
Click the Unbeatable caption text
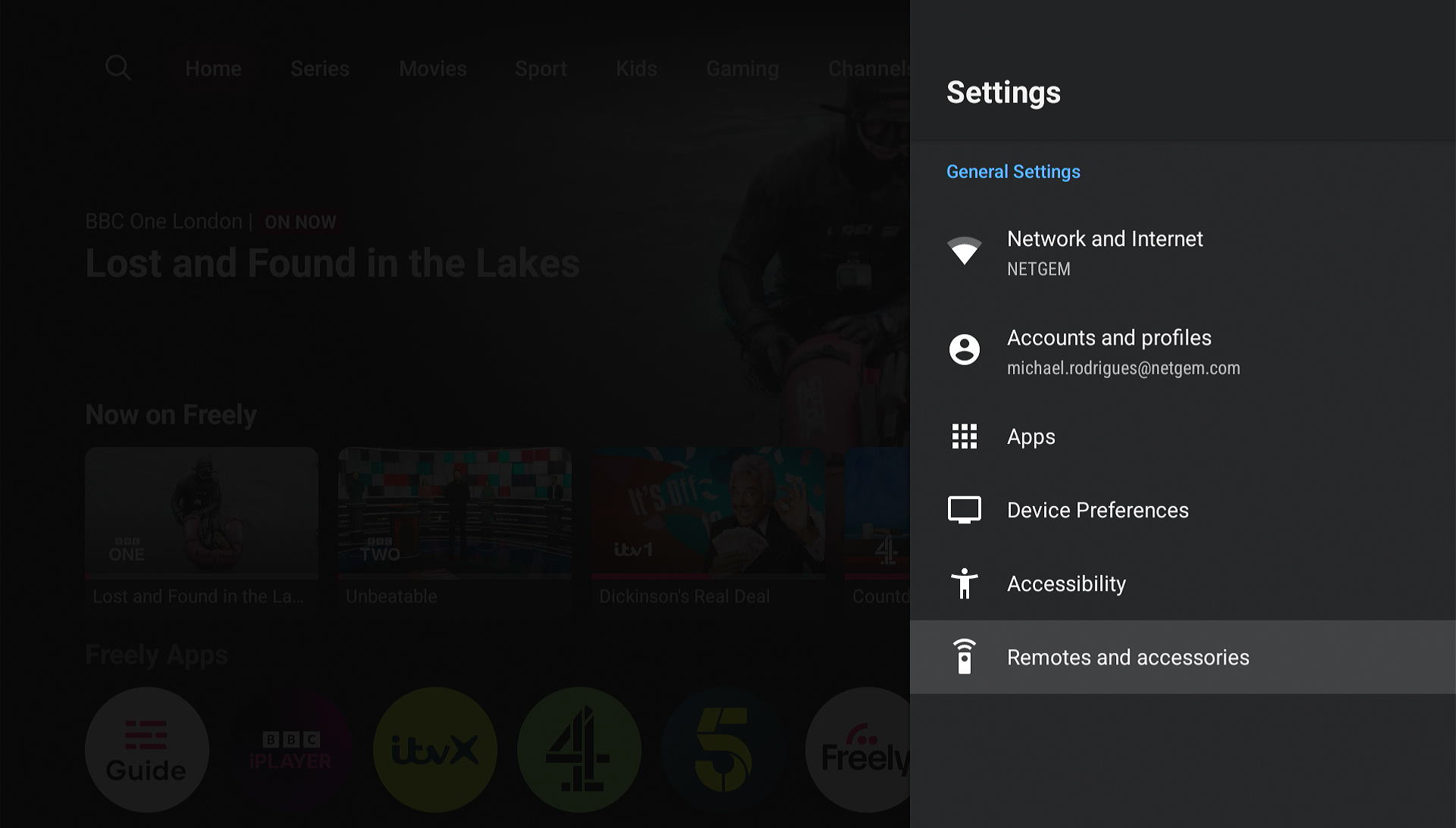[391, 597]
